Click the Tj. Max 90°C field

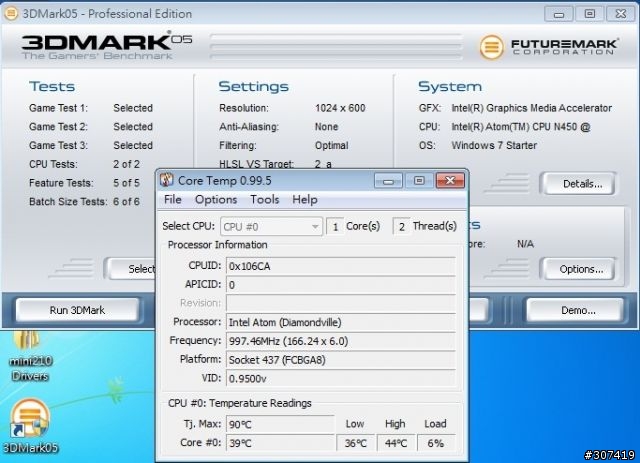[280, 425]
